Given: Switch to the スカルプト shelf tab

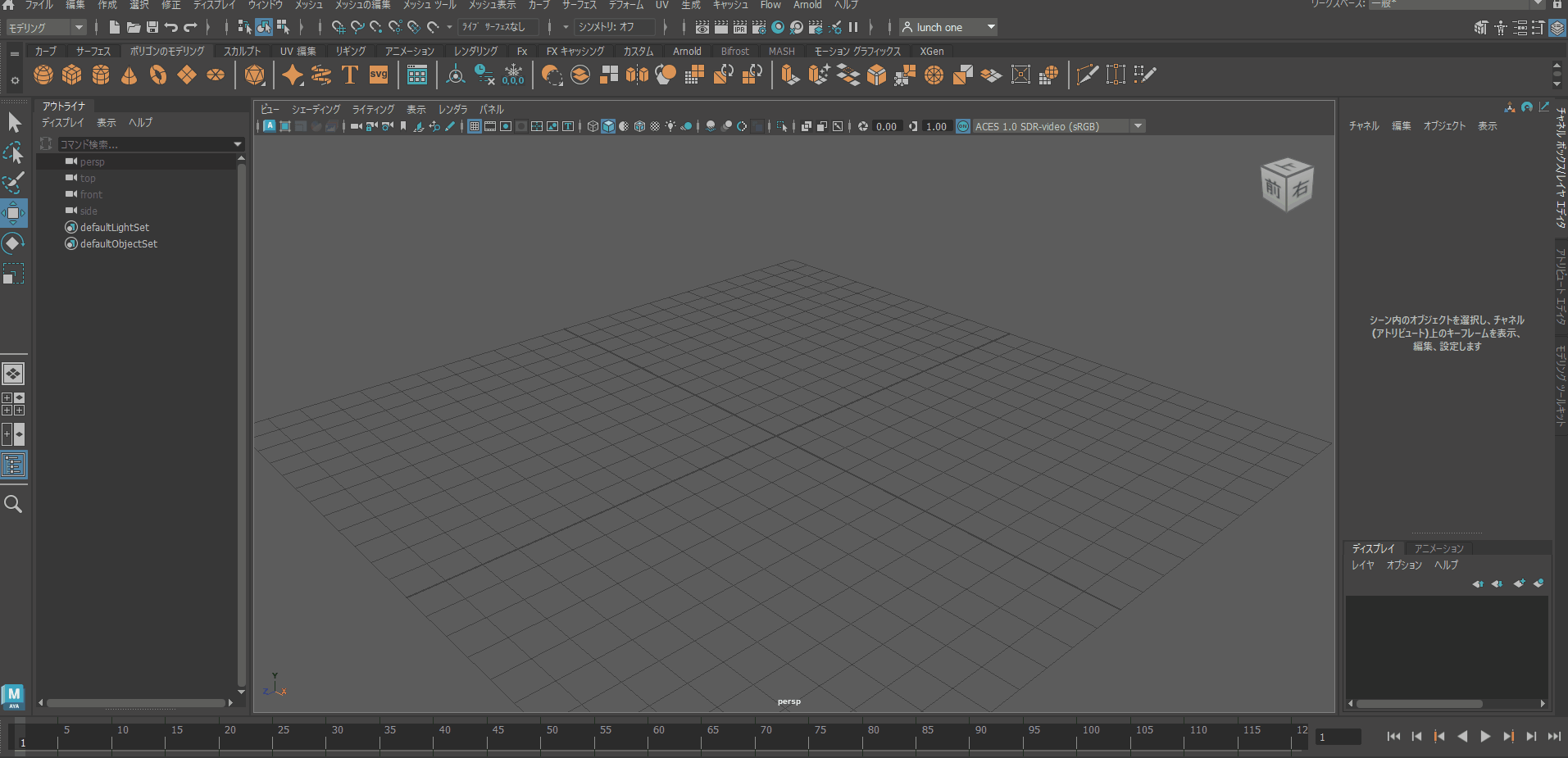Looking at the screenshot, I should pos(242,51).
